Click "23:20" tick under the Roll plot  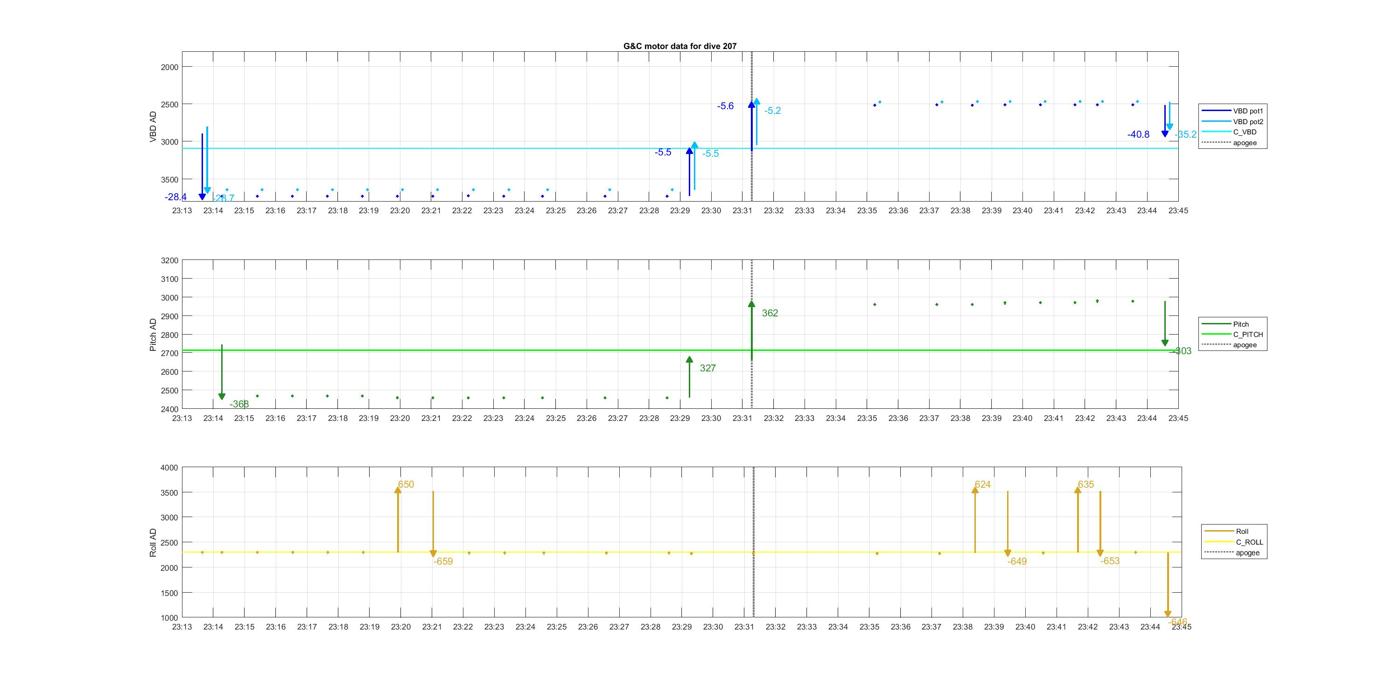coord(400,627)
